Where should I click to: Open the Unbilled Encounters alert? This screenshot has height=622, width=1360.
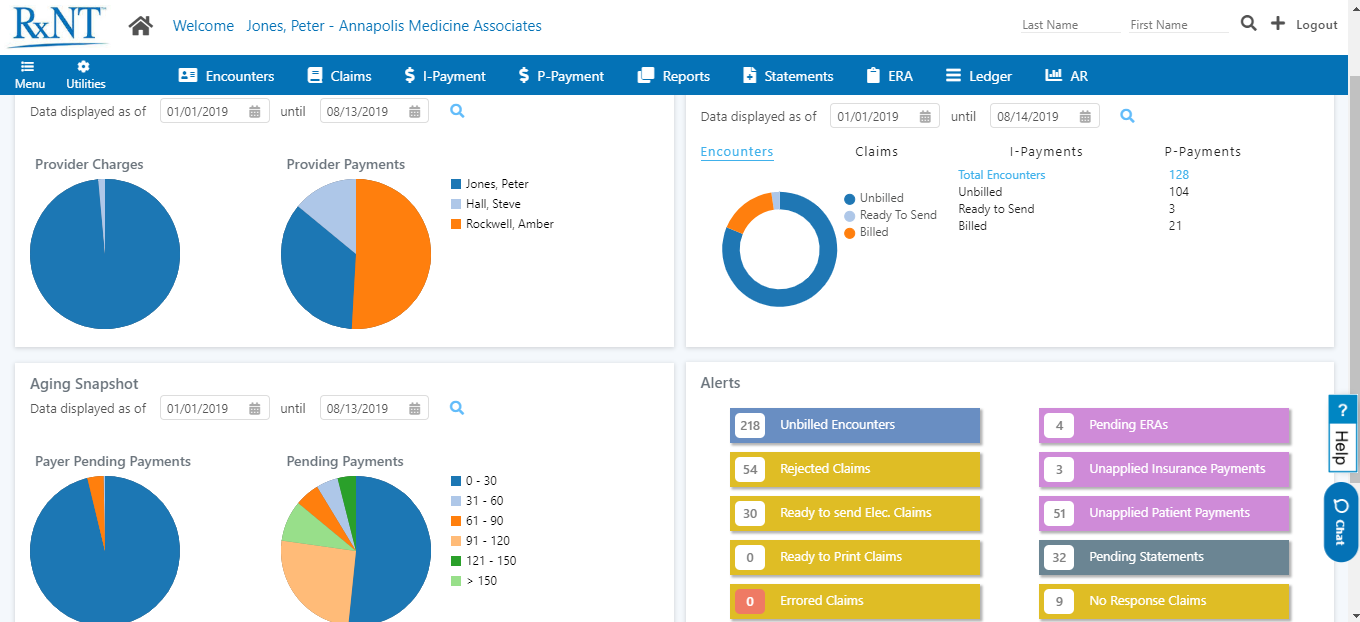pos(855,425)
